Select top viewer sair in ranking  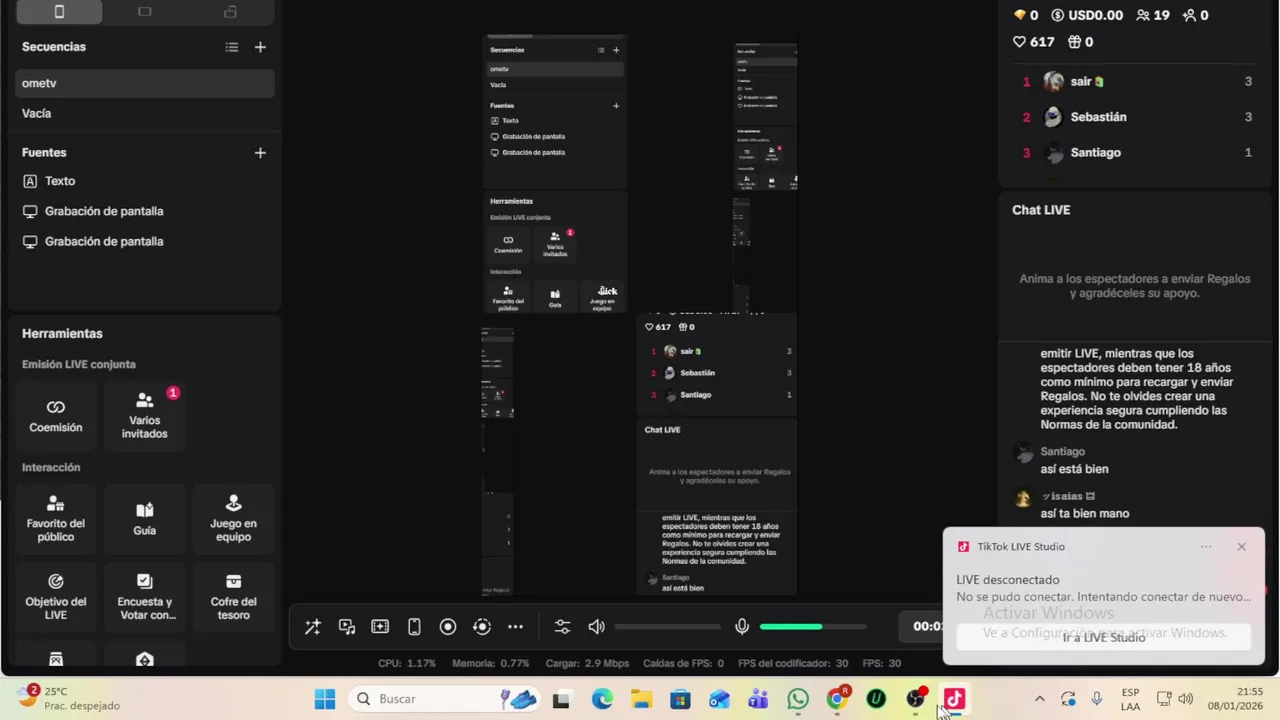point(1135,82)
